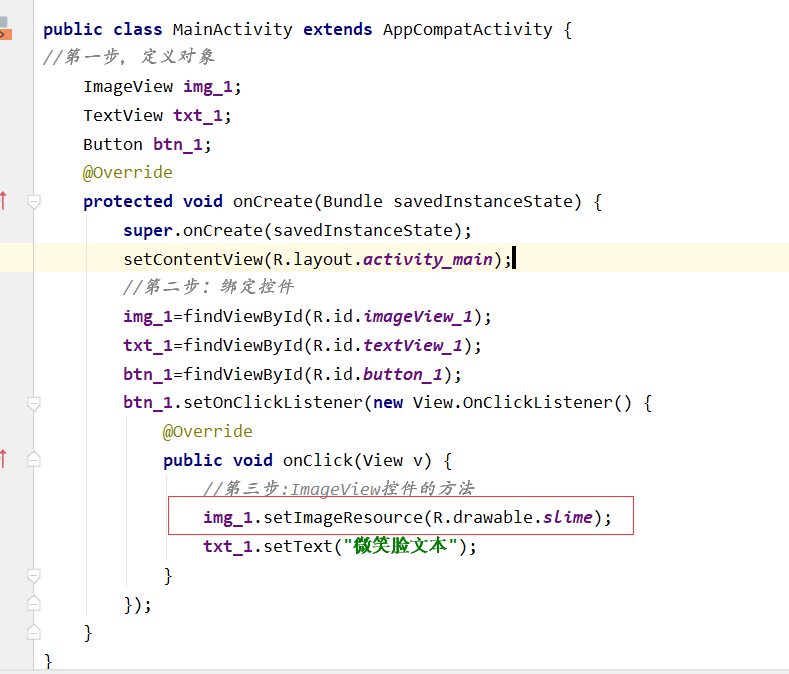789x674 pixels.
Task: Click the @Override annotation above onClick
Action: [x=207, y=431]
